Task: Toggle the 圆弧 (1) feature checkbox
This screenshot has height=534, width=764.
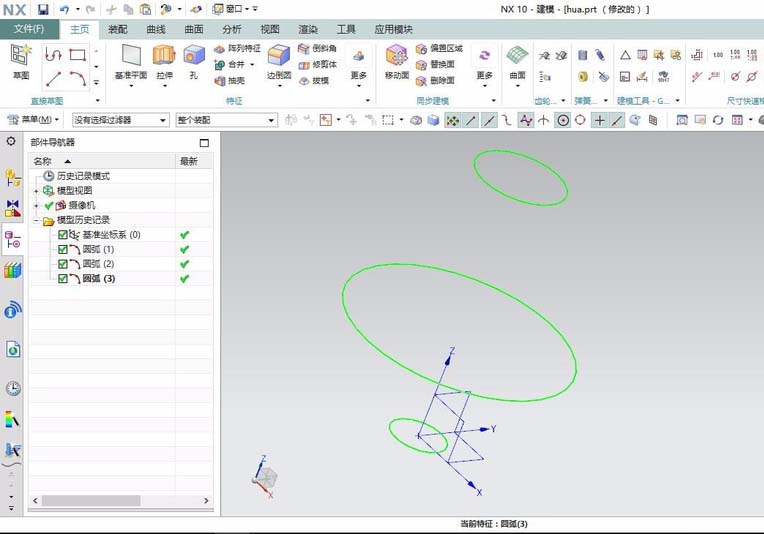Action: (x=62, y=249)
